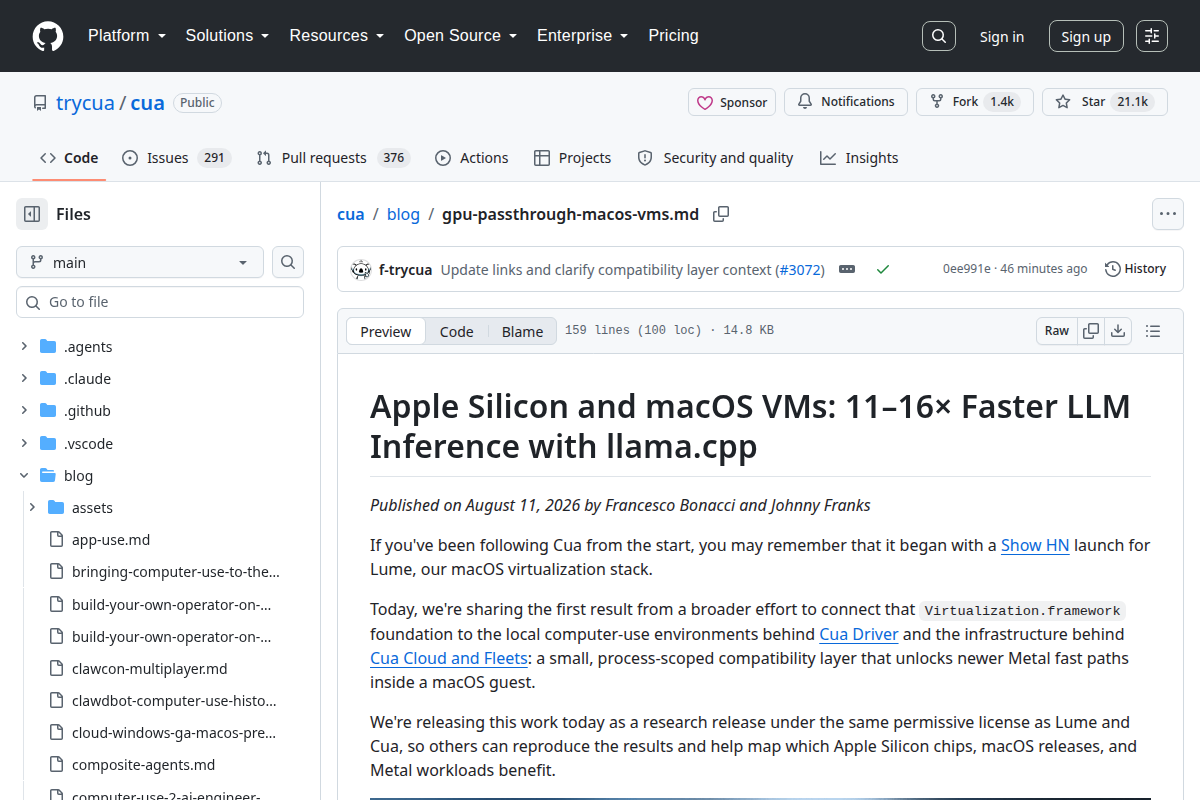
Task: View the Raw file
Action: coord(1057,331)
